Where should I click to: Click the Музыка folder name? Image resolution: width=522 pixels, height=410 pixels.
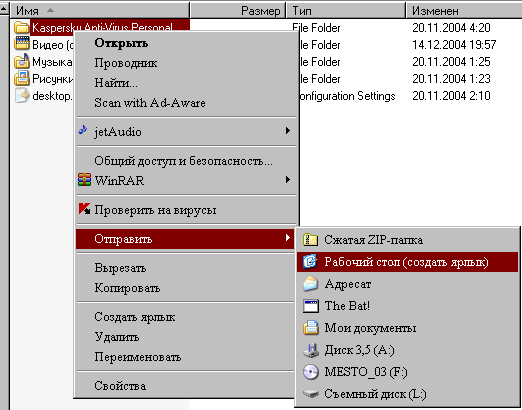tap(52, 62)
